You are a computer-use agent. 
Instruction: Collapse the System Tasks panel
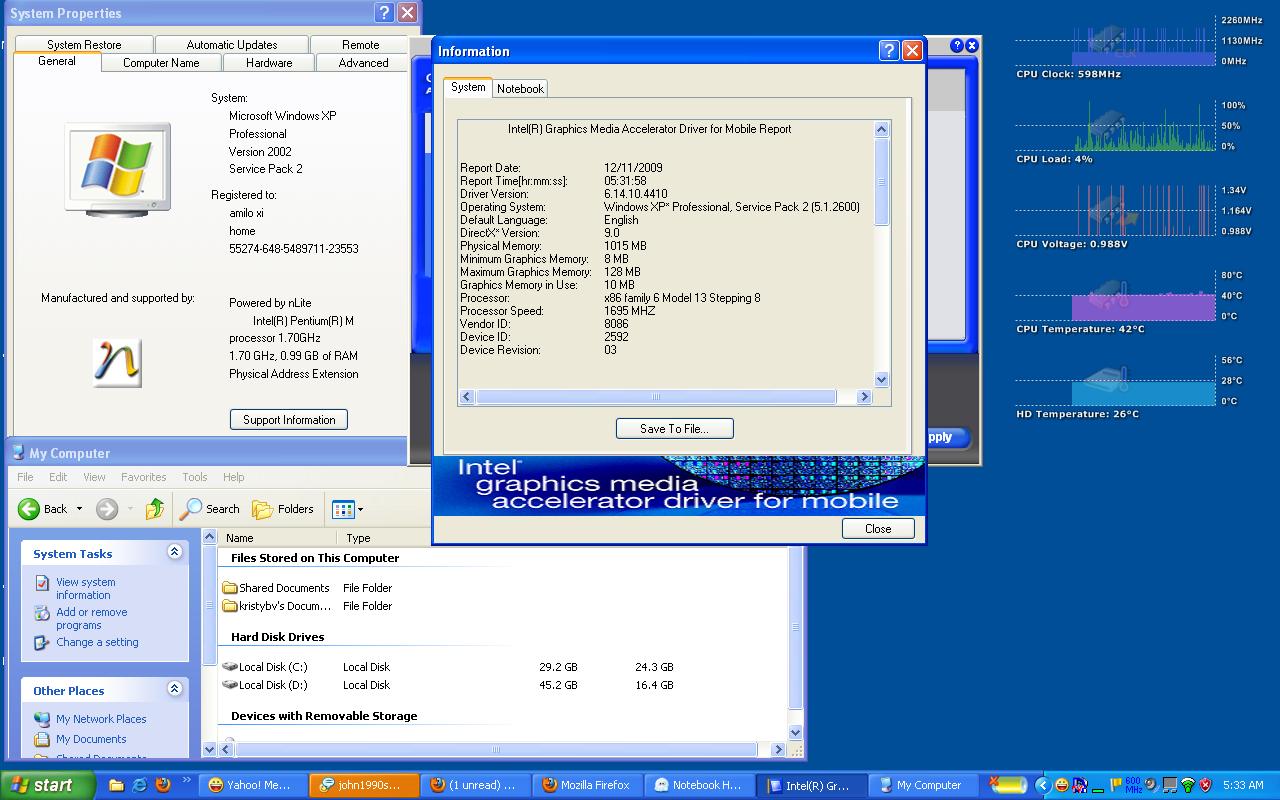175,552
